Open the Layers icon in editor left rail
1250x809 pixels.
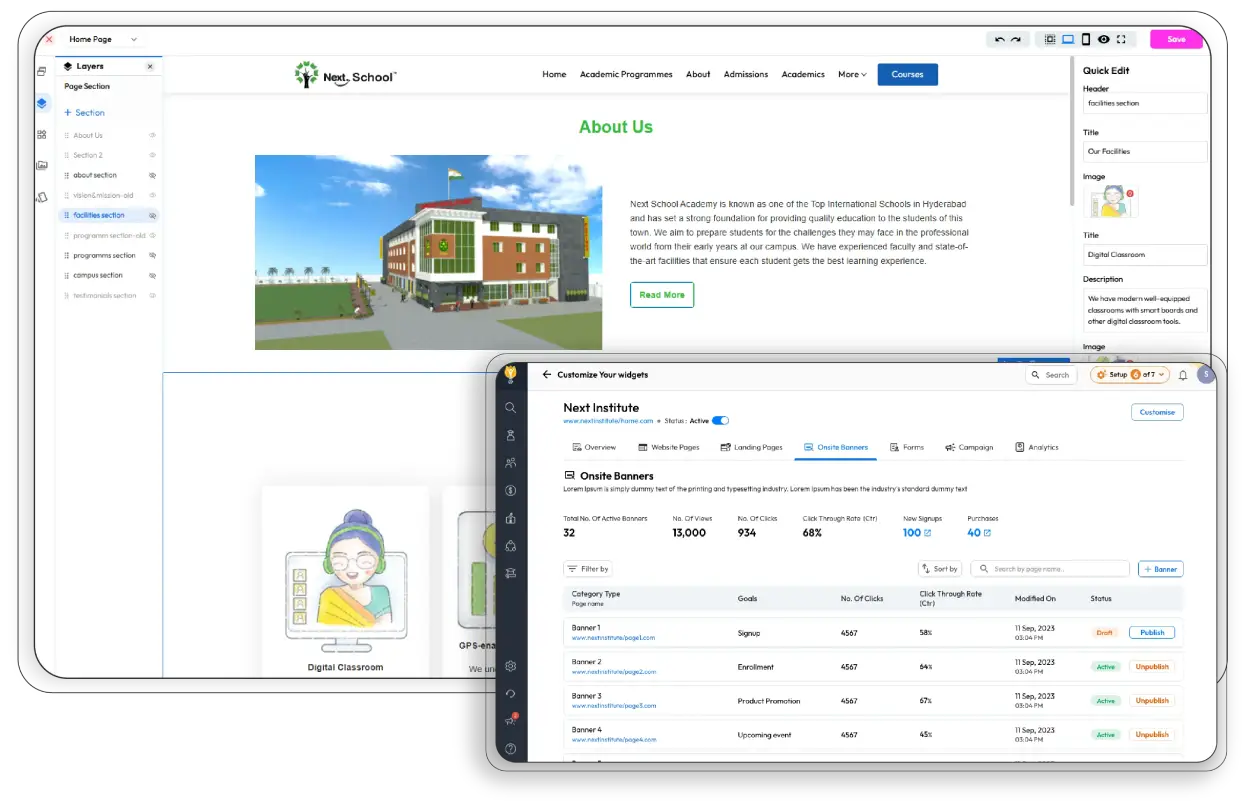tap(42, 103)
